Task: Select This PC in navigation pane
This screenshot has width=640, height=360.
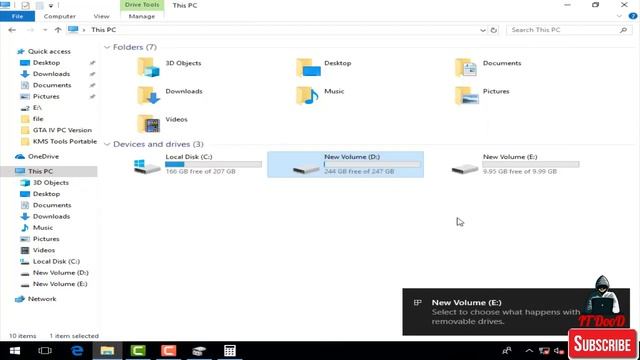Action: 49,171
